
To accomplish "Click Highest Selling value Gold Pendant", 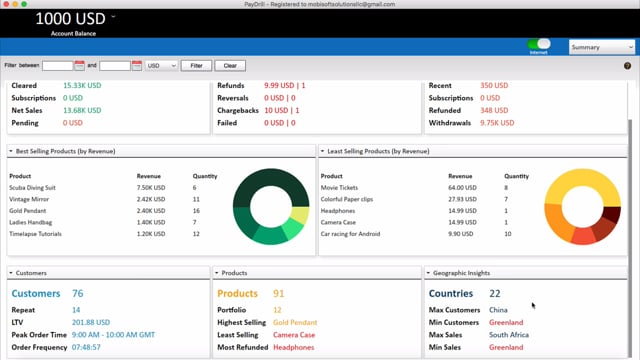I will (x=295, y=322).
